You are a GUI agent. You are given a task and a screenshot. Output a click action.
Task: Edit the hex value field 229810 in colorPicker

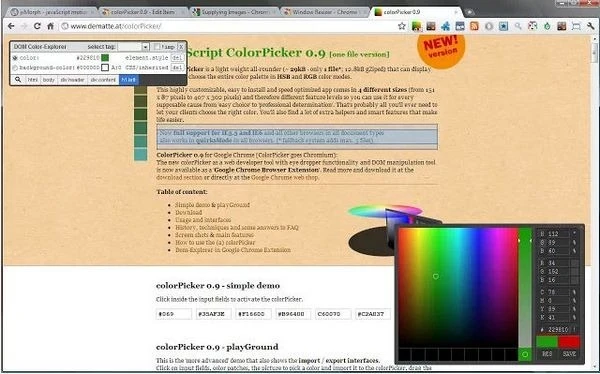pos(558,330)
